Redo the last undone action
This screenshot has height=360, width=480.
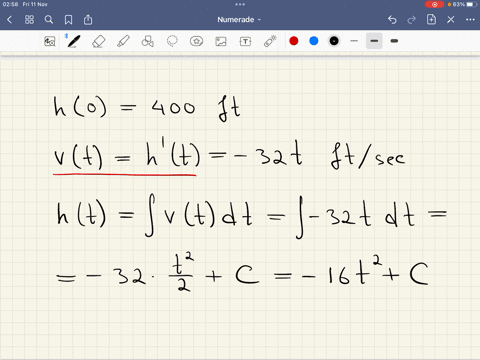(x=412, y=20)
